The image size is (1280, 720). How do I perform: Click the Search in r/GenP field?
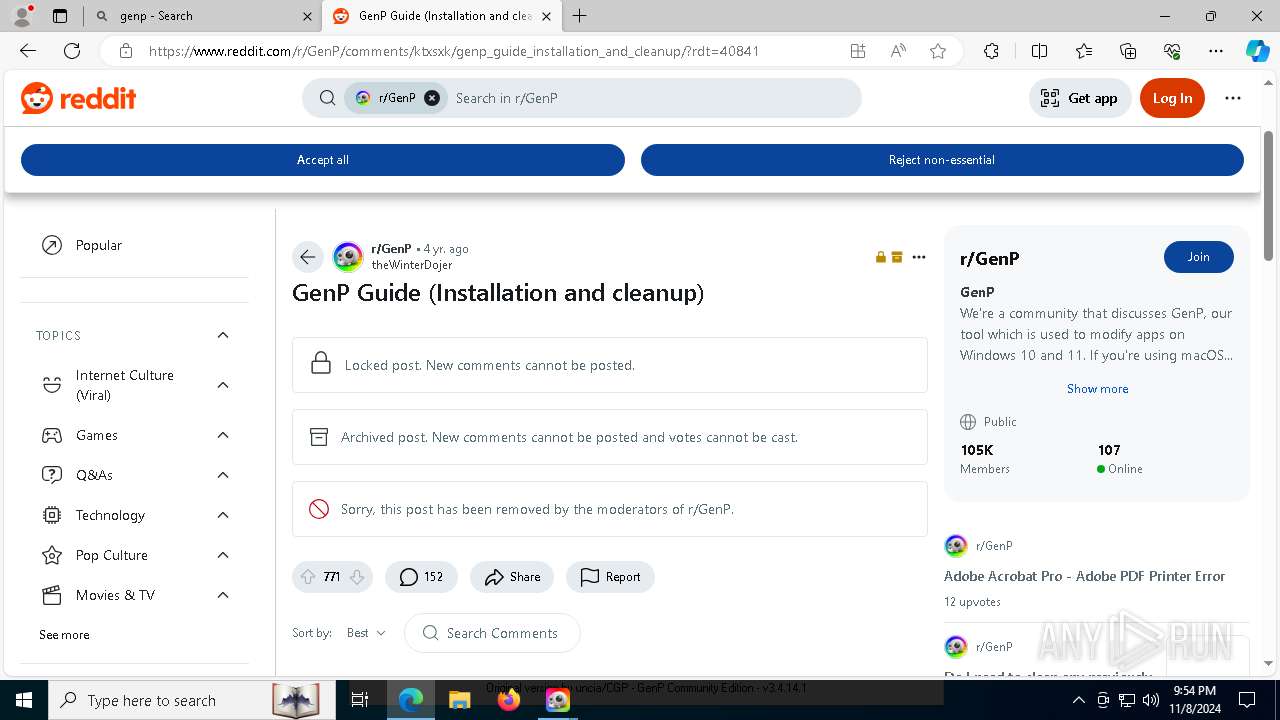click(x=650, y=98)
